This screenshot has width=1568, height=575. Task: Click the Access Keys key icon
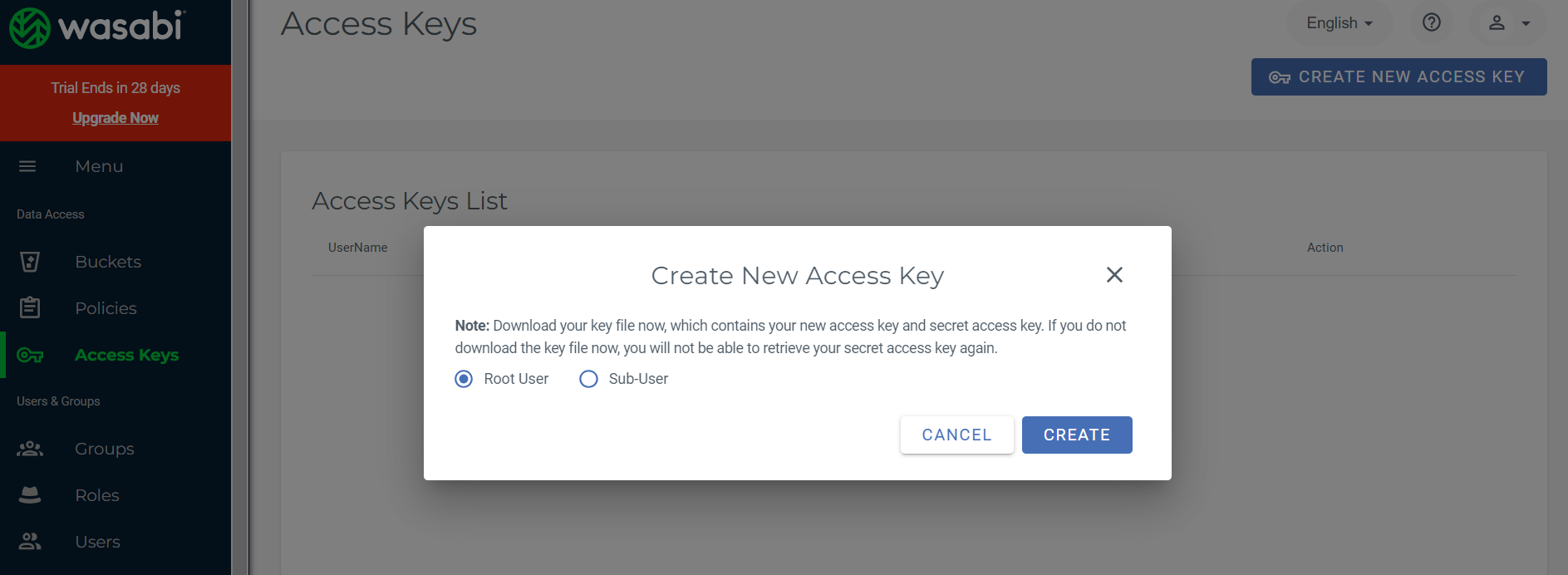point(30,356)
